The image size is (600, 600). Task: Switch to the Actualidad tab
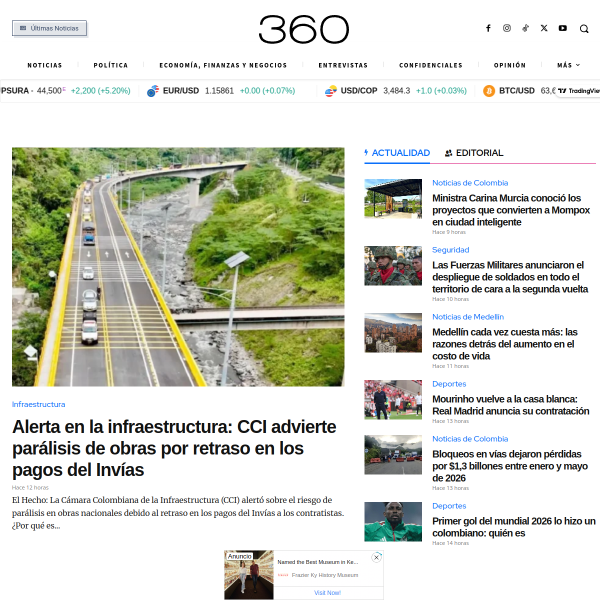(397, 153)
